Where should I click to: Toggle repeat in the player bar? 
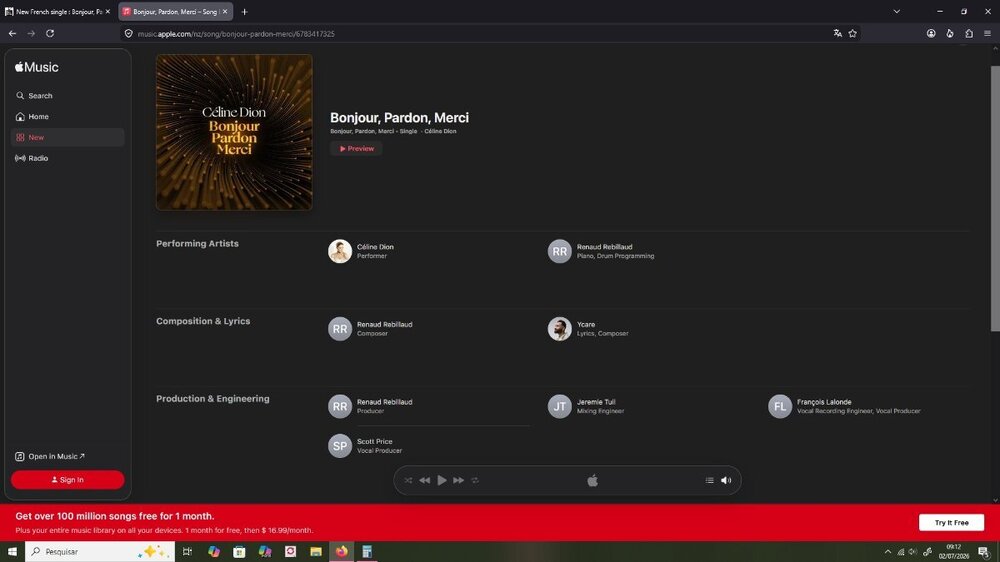click(x=475, y=480)
